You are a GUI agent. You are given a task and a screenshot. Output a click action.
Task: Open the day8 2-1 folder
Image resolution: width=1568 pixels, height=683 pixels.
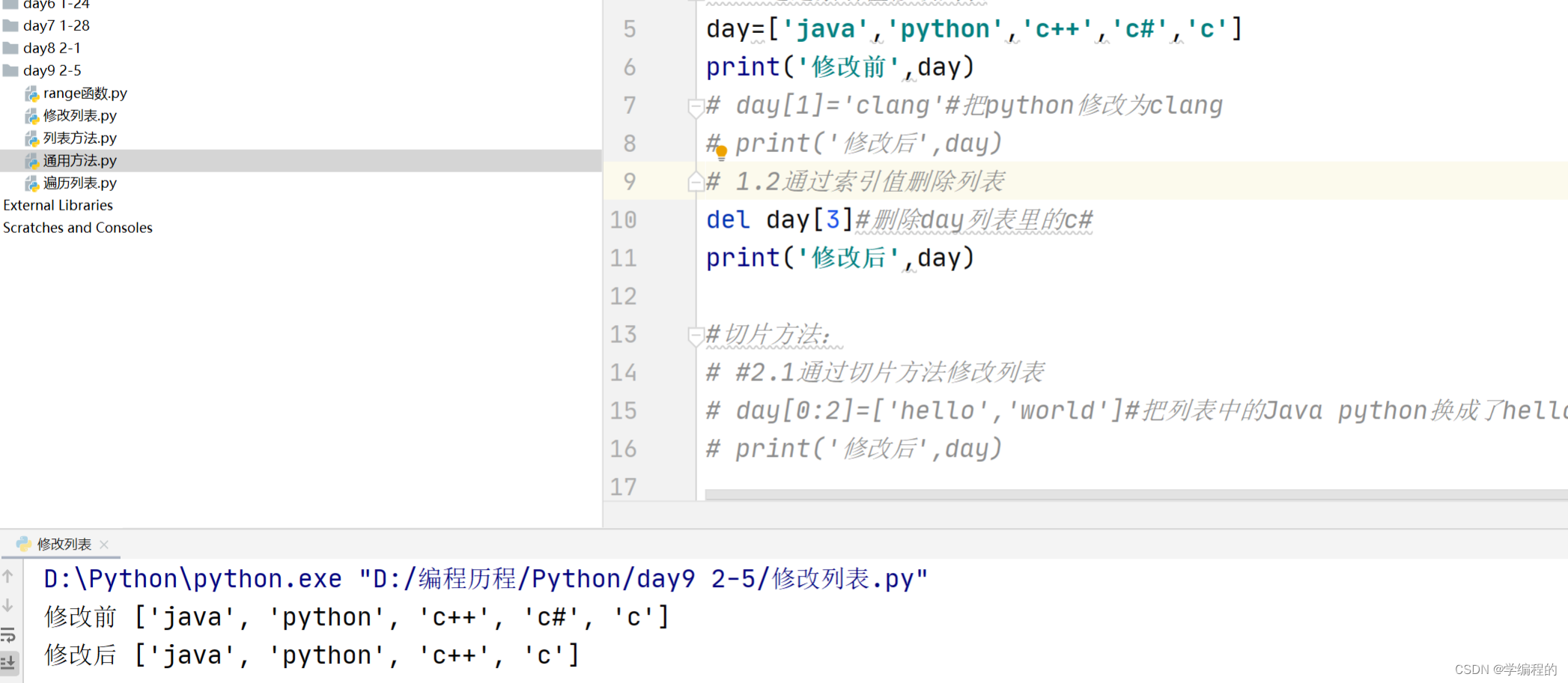point(52,48)
